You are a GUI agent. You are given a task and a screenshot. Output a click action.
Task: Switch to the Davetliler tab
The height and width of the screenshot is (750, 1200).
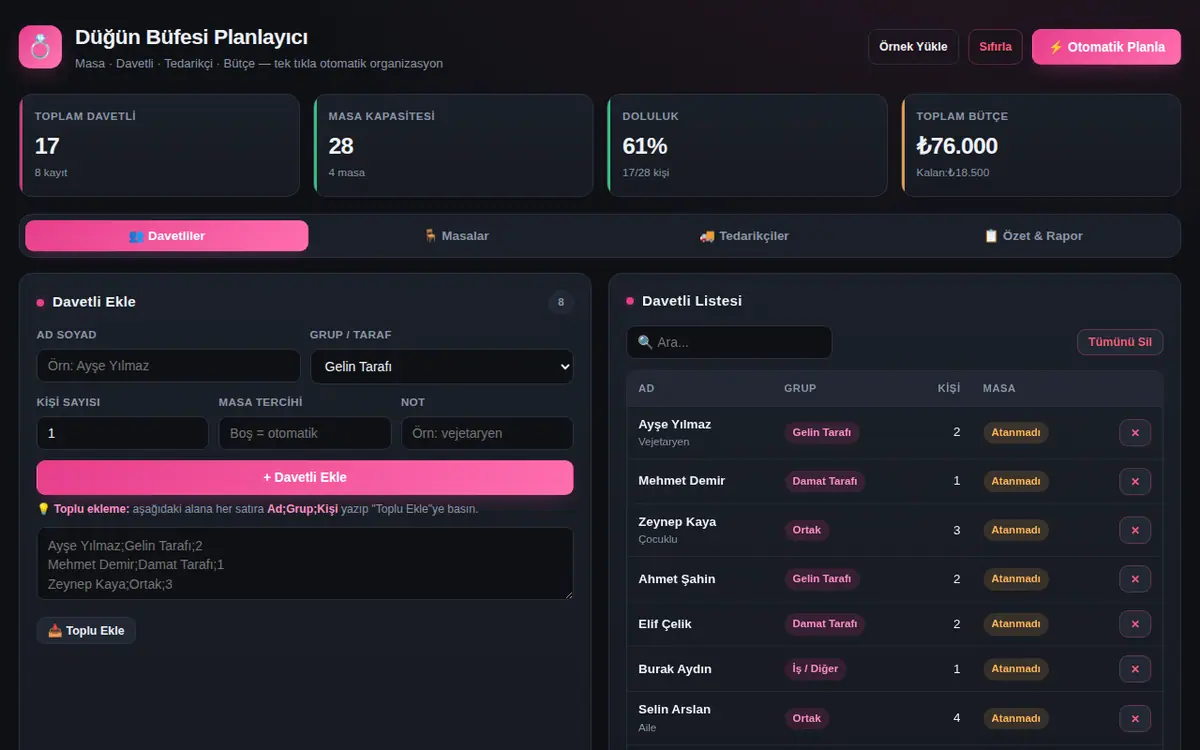[167, 236]
